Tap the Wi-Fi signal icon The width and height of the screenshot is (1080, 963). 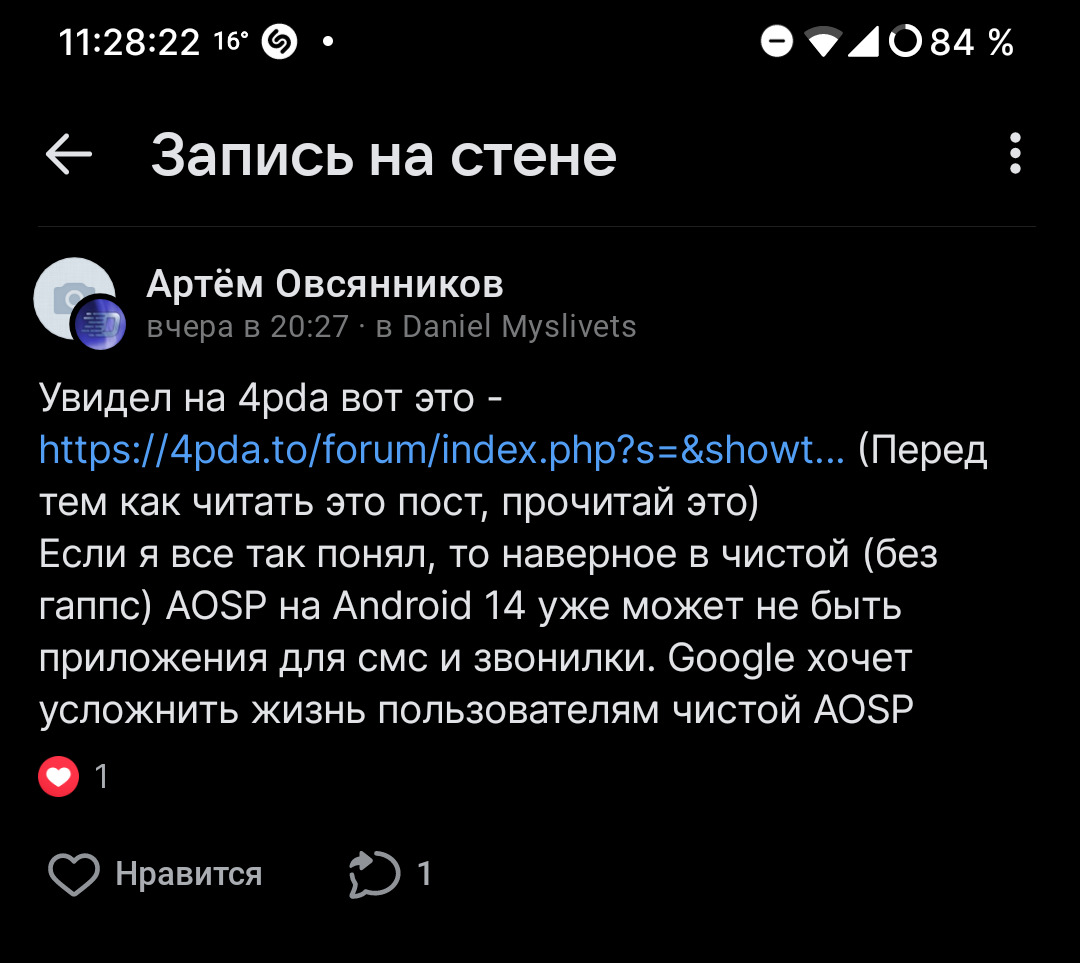pos(824,42)
